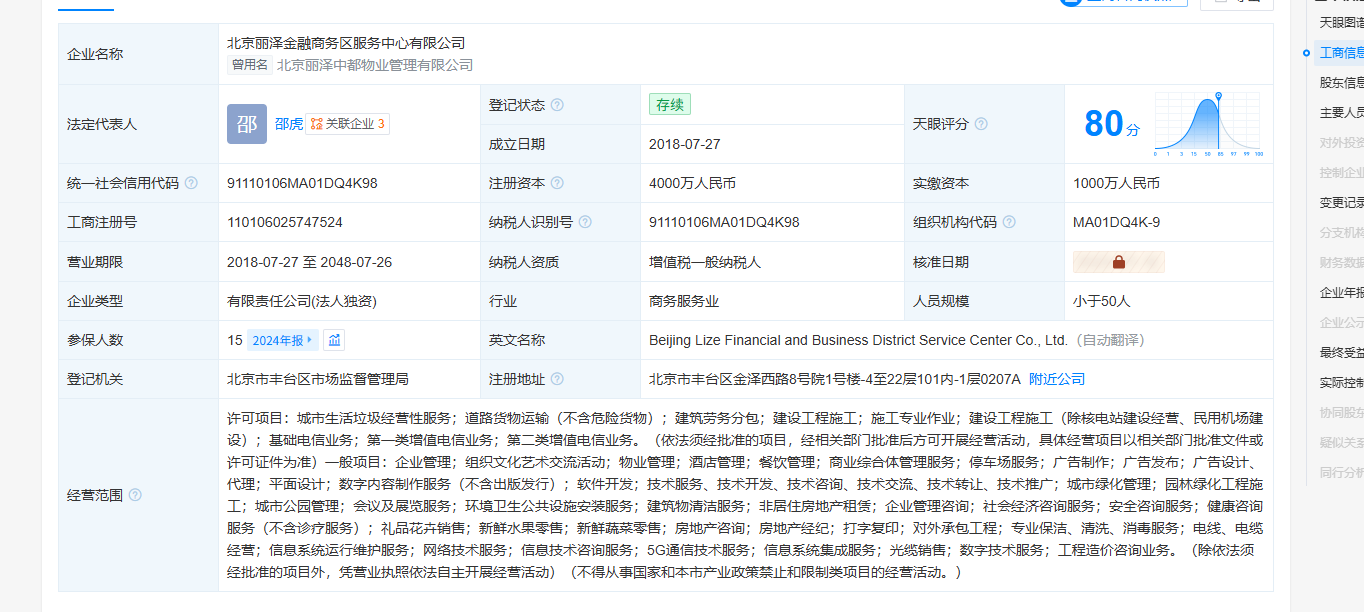Click the 存续 registration status badge

click(x=670, y=105)
